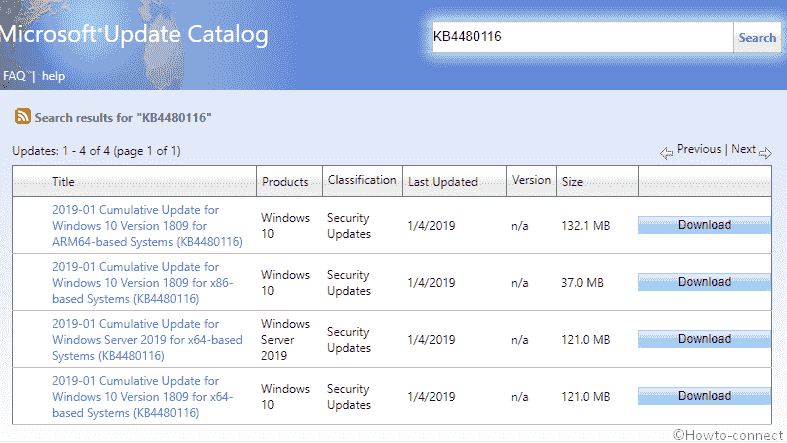Open the FAQ link
The image size is (787, 443).
[x=14, y=76]
